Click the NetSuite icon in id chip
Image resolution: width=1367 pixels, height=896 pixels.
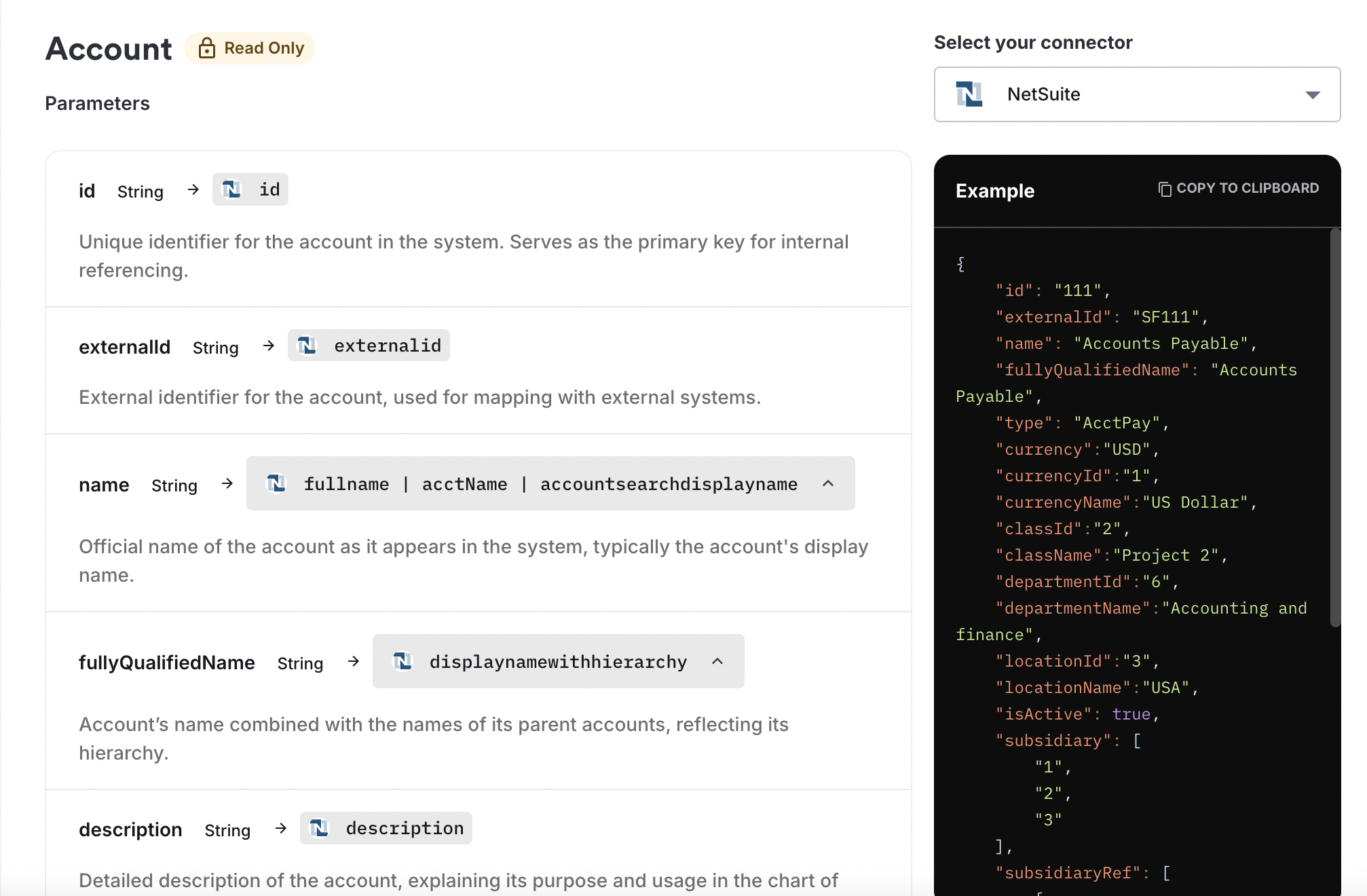232,189
